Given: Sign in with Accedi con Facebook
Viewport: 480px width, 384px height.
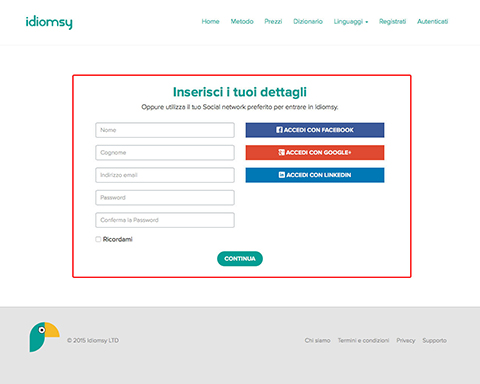Looking at the screenshot, I should [x=315, y=130].
